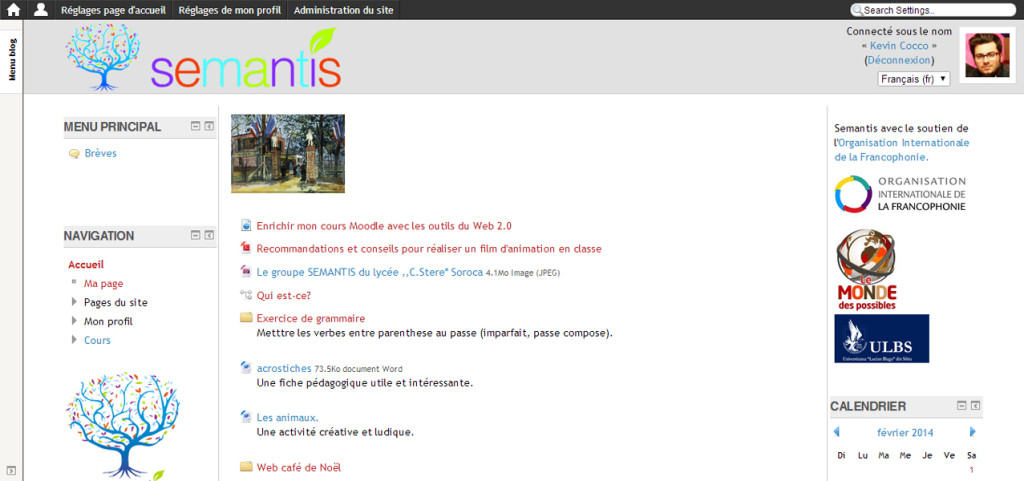Open Administration du site menu
This screenshot has height=481, width=1024.
coord(344,10)
